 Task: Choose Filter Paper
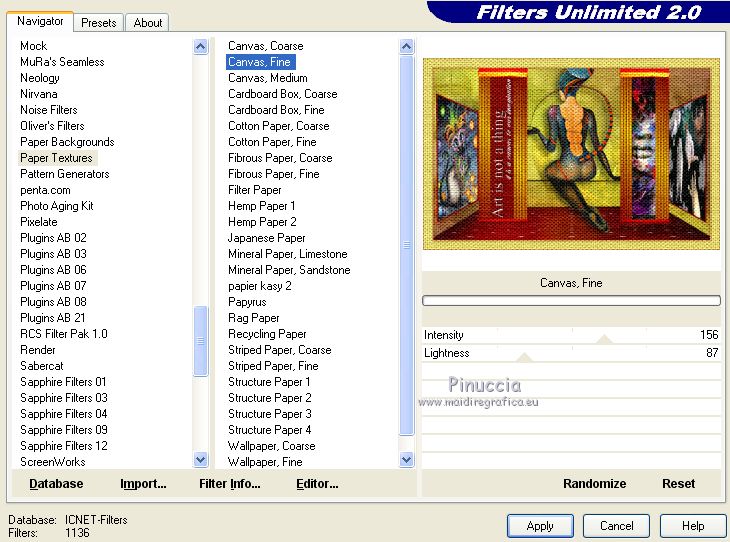coord(255,190)
